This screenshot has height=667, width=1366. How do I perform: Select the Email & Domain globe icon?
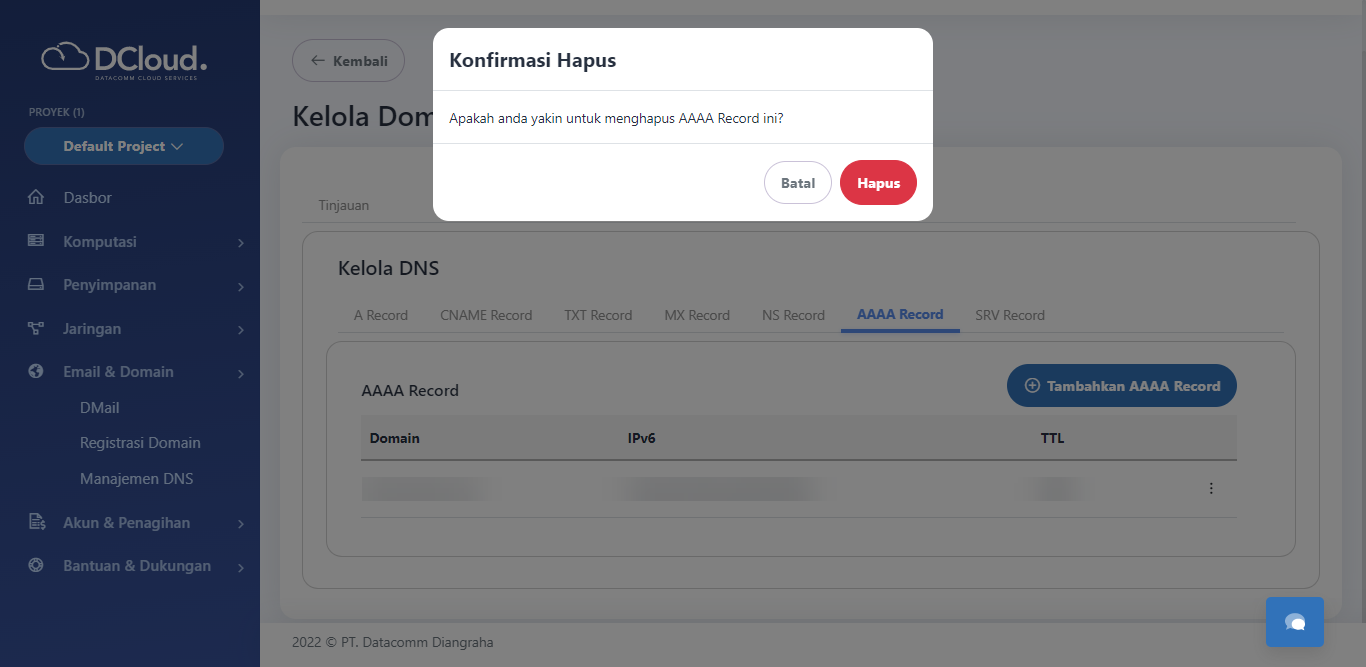[x=37, y=371]
